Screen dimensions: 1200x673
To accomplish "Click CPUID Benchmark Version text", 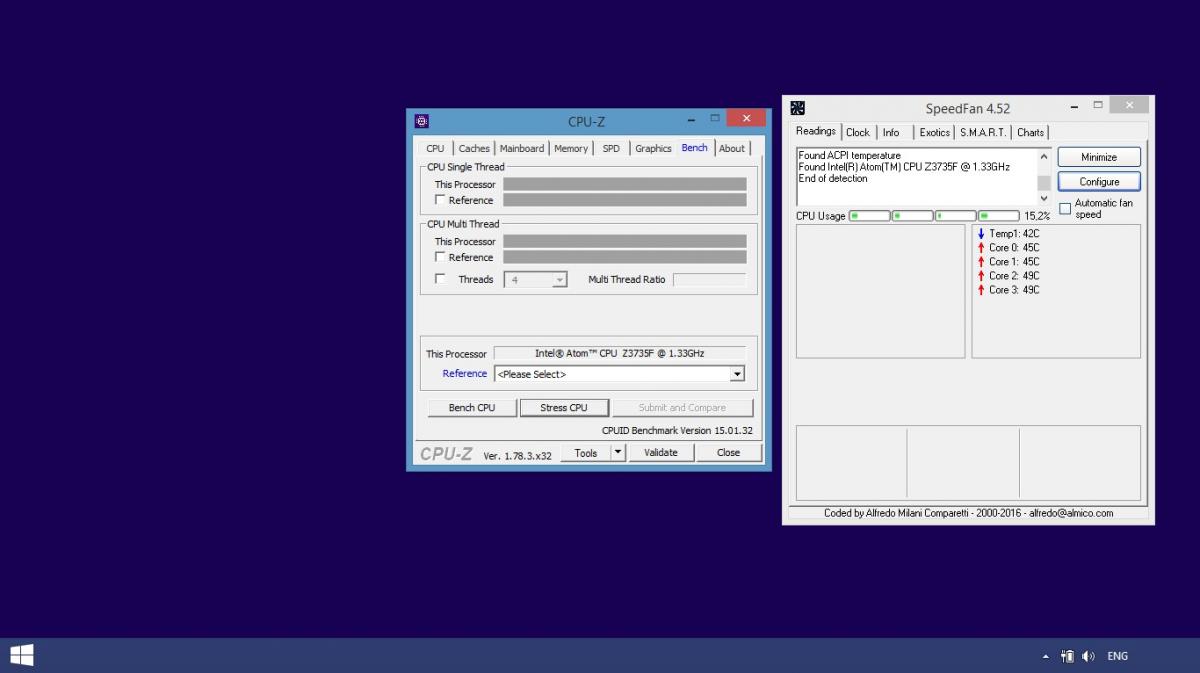I will point(677,431).
